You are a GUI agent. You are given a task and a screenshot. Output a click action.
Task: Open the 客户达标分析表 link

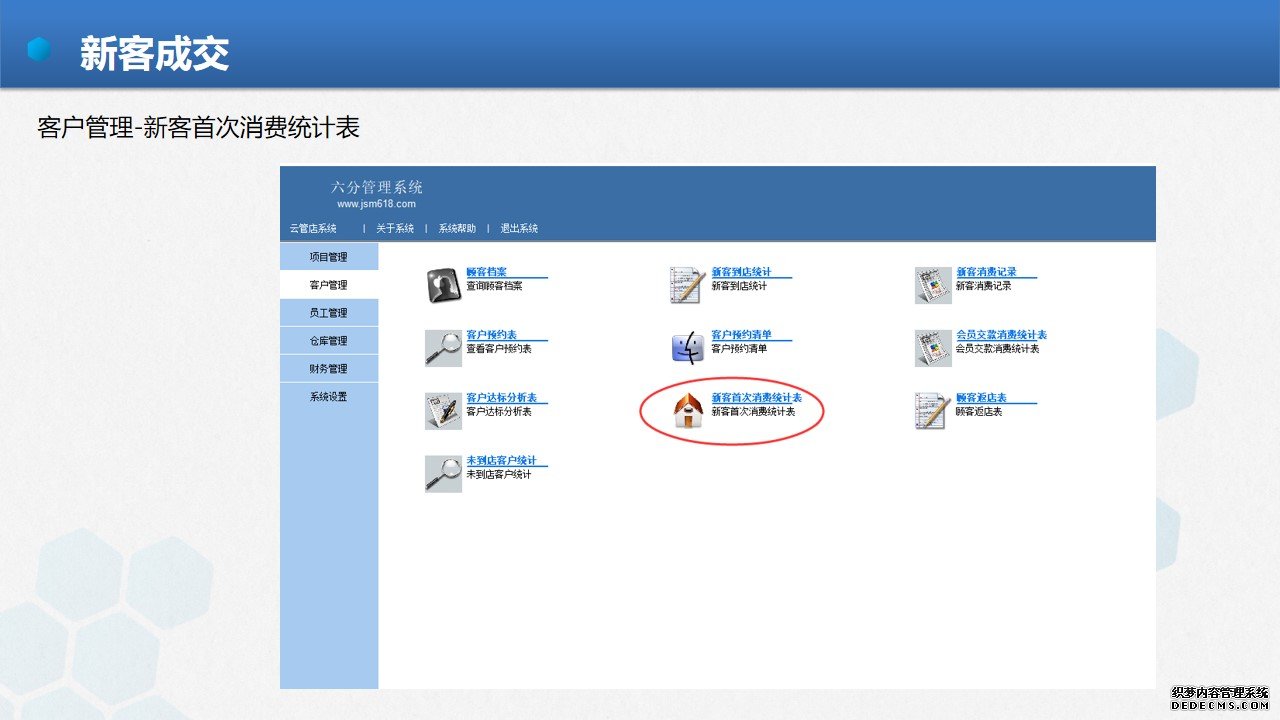501,398
